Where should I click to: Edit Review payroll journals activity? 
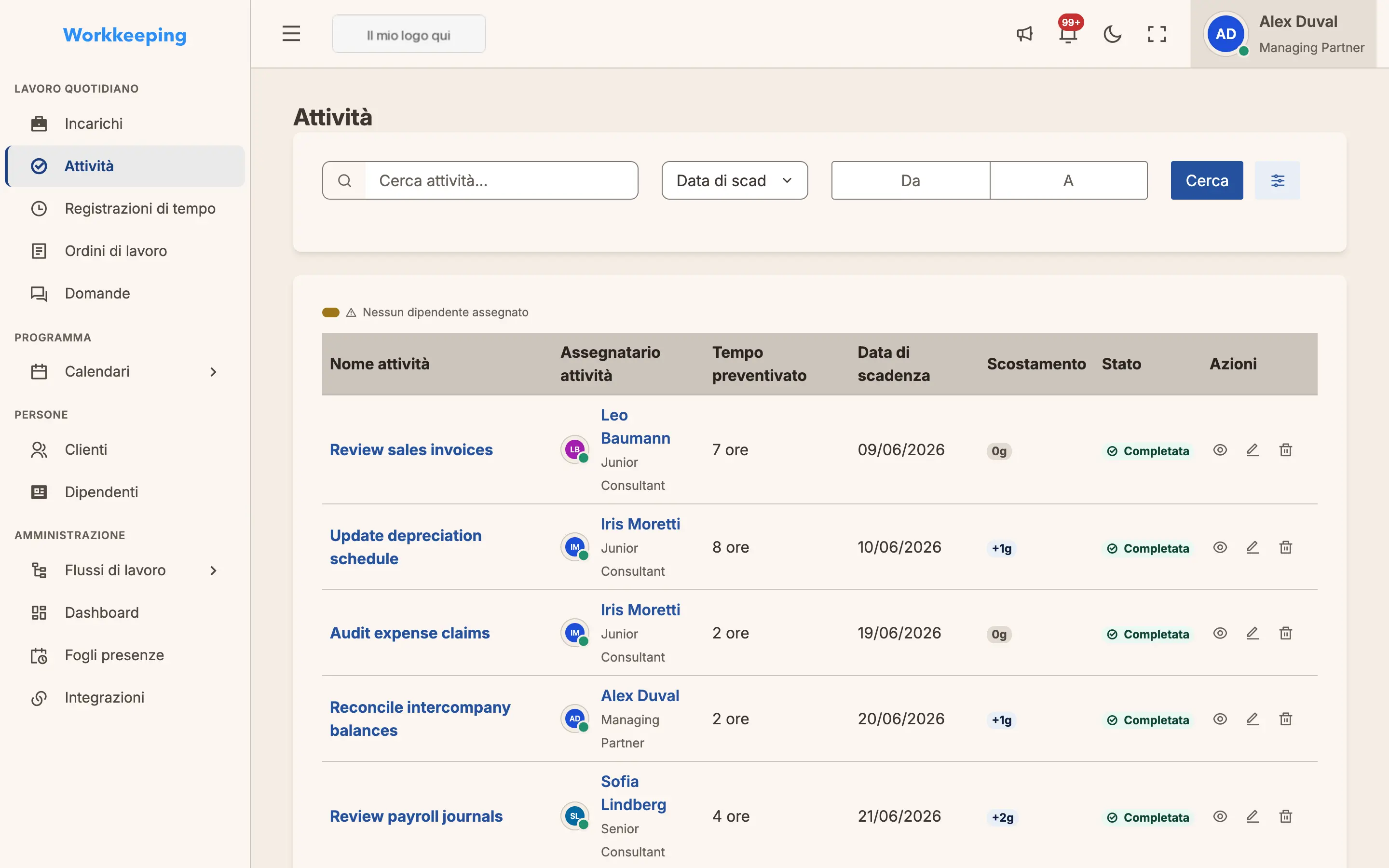[1253, 816]
